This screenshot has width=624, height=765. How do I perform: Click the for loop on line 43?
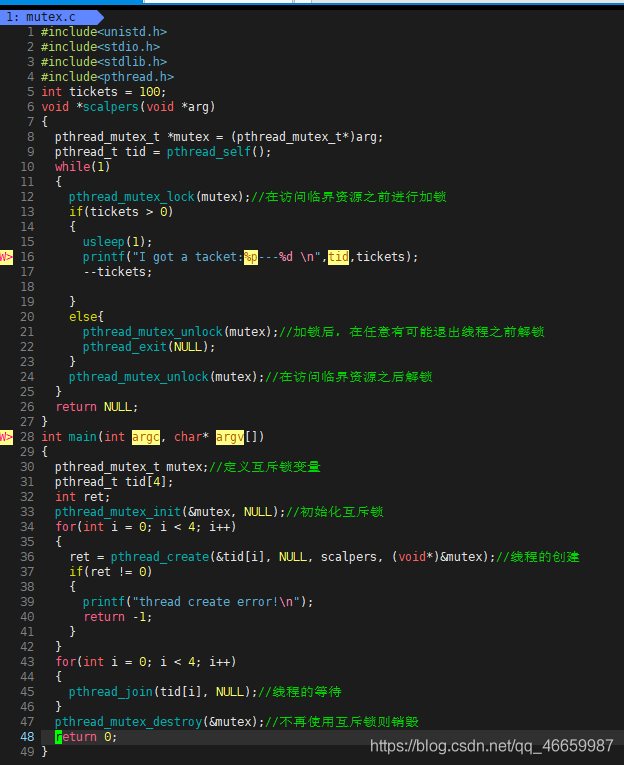pos(146,662)
